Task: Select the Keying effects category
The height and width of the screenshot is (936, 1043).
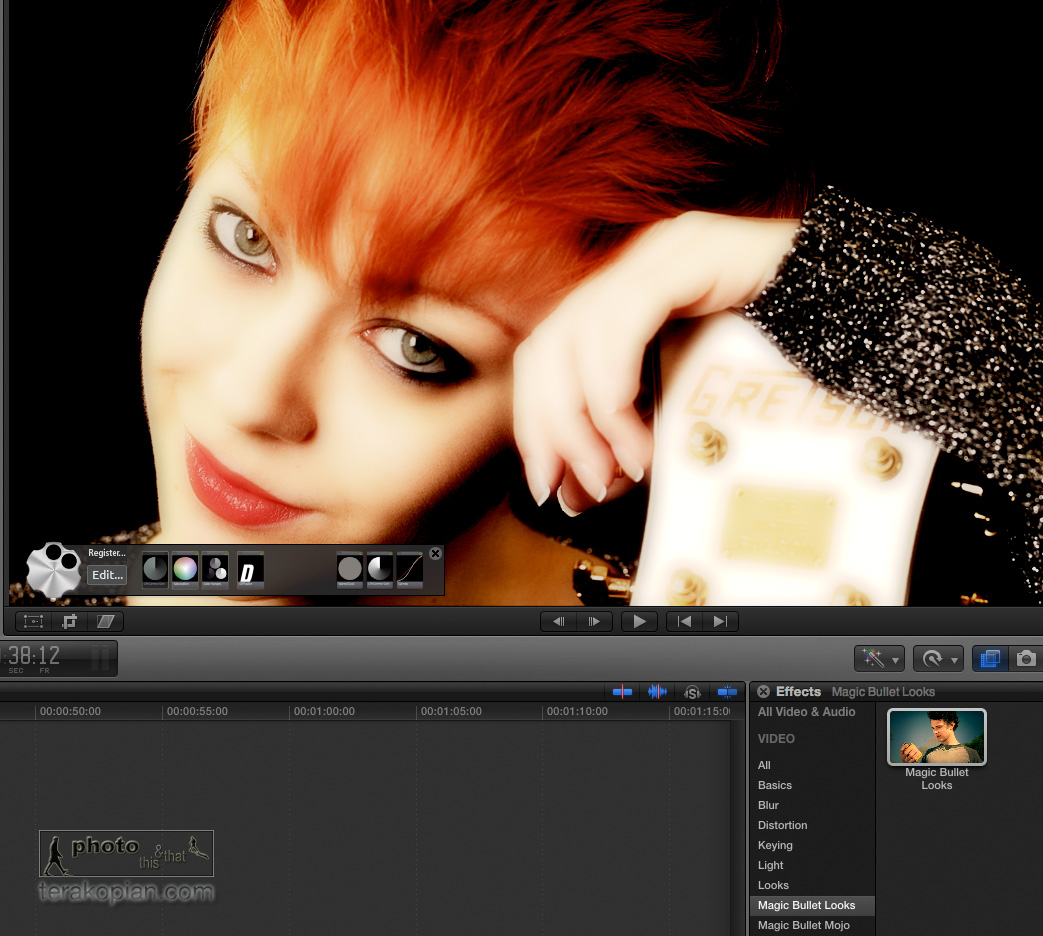Action: click(x=775, y=845)
